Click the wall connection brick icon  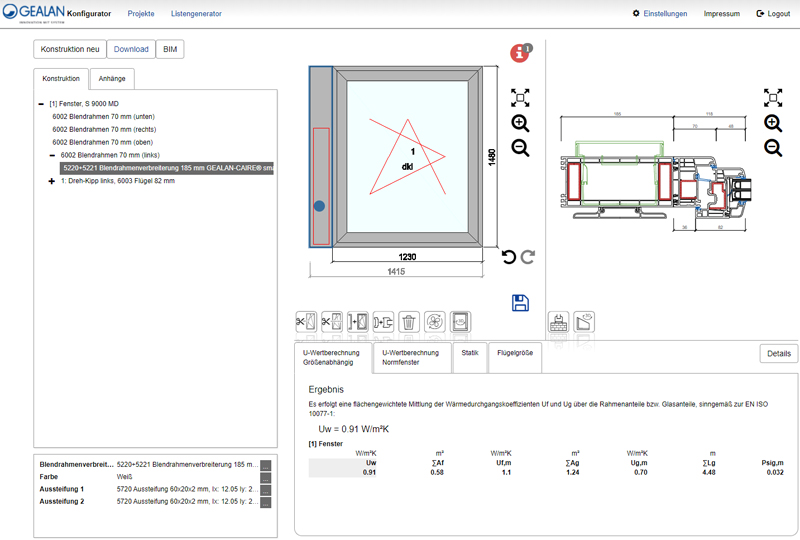(559, 322)
